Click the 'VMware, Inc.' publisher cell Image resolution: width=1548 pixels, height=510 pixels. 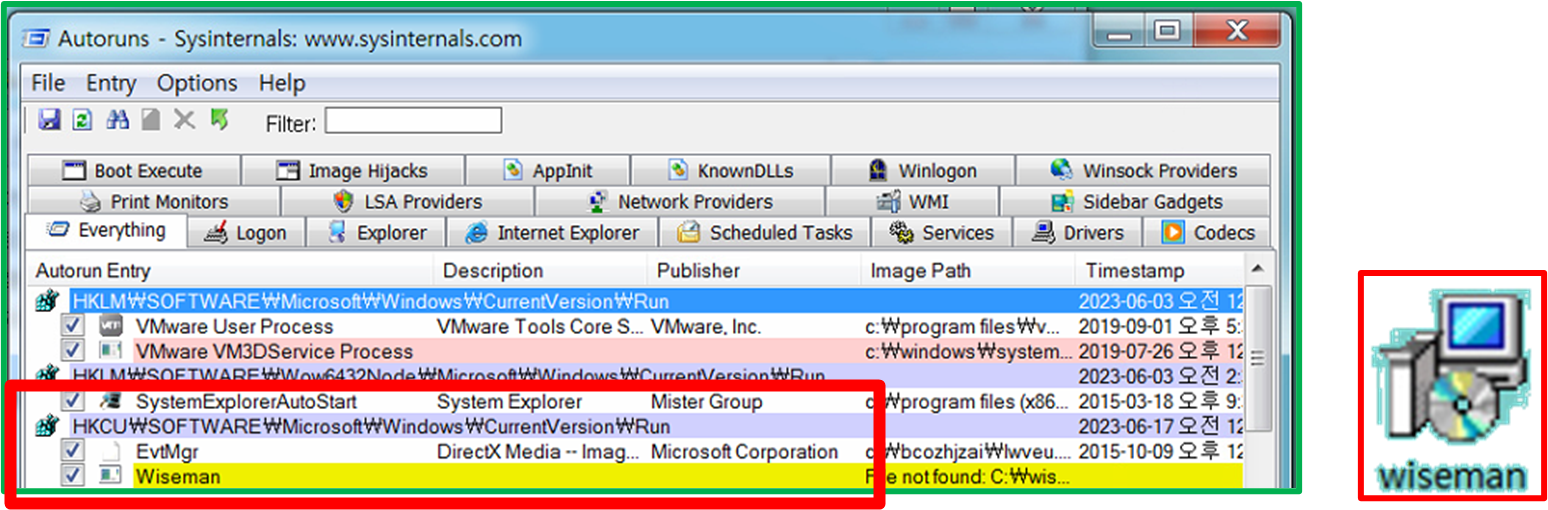[x=706, y=326]
